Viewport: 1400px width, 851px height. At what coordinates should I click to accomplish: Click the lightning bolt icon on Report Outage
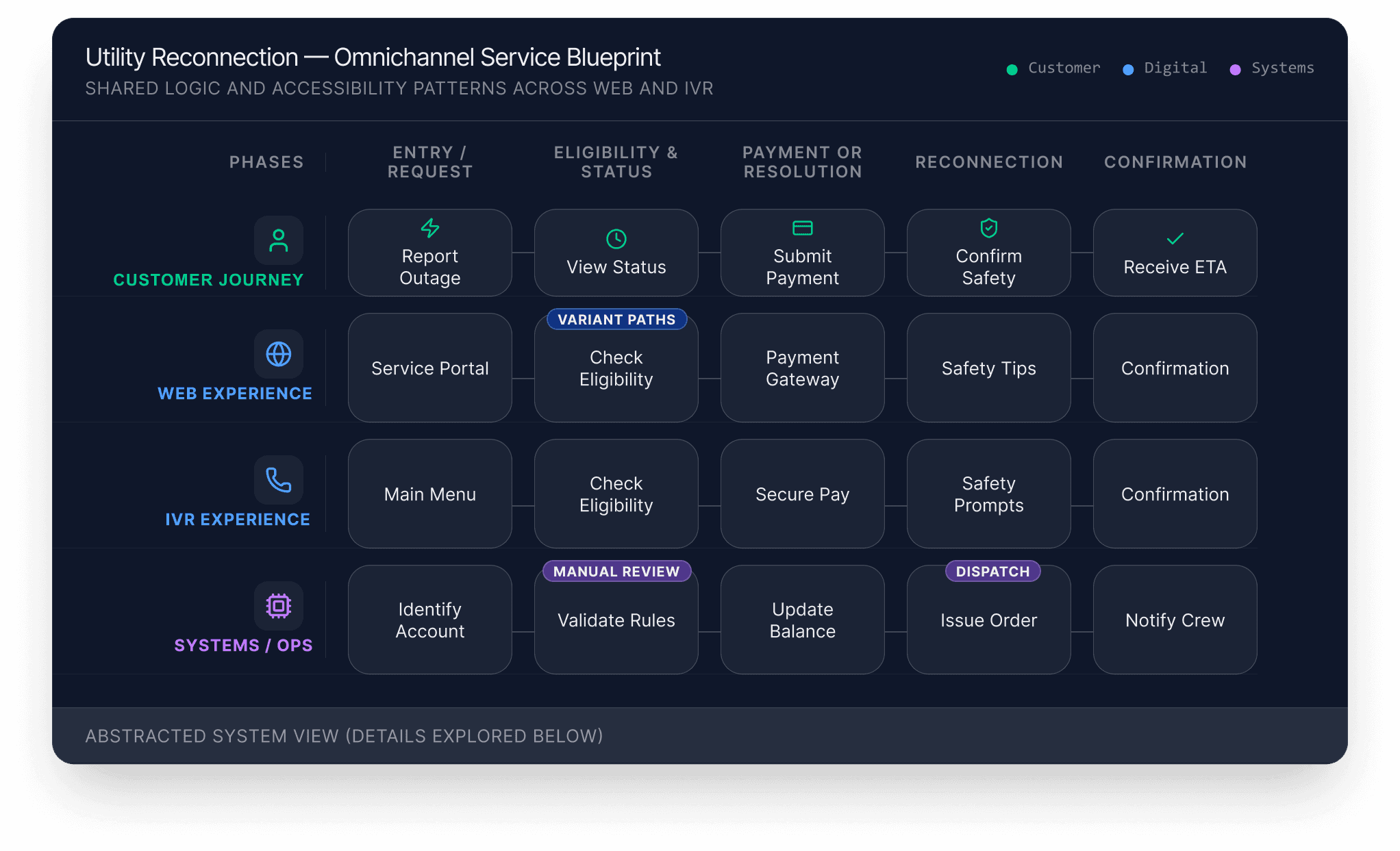click(x=429, y=228)
